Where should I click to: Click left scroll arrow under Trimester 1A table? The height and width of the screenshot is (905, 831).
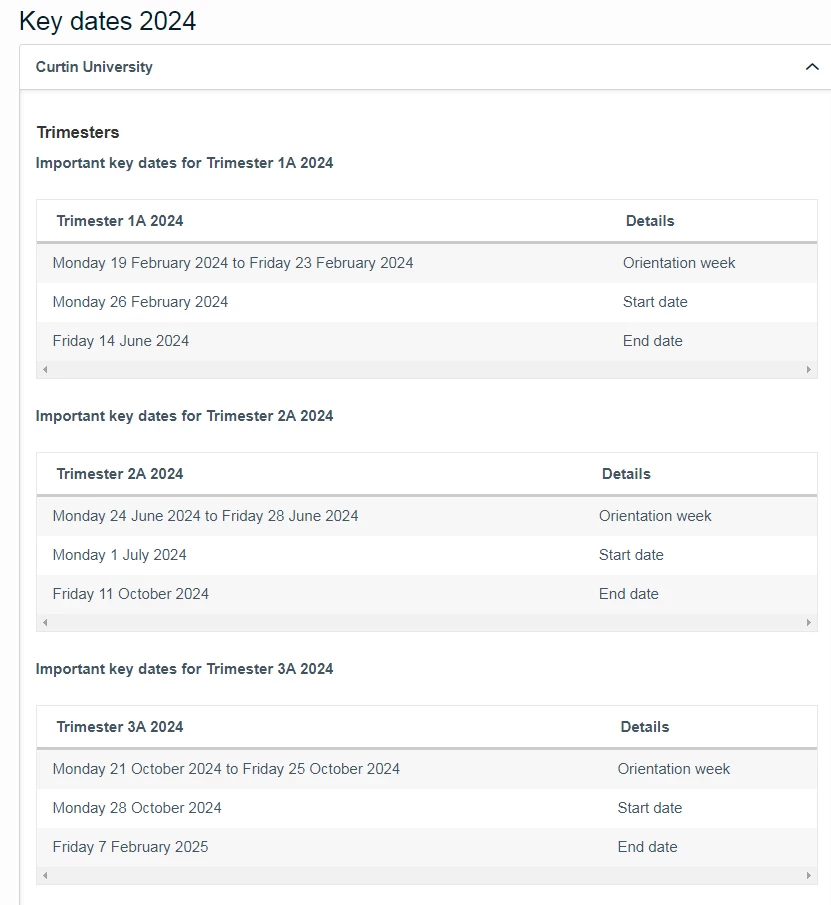(45, 369)
